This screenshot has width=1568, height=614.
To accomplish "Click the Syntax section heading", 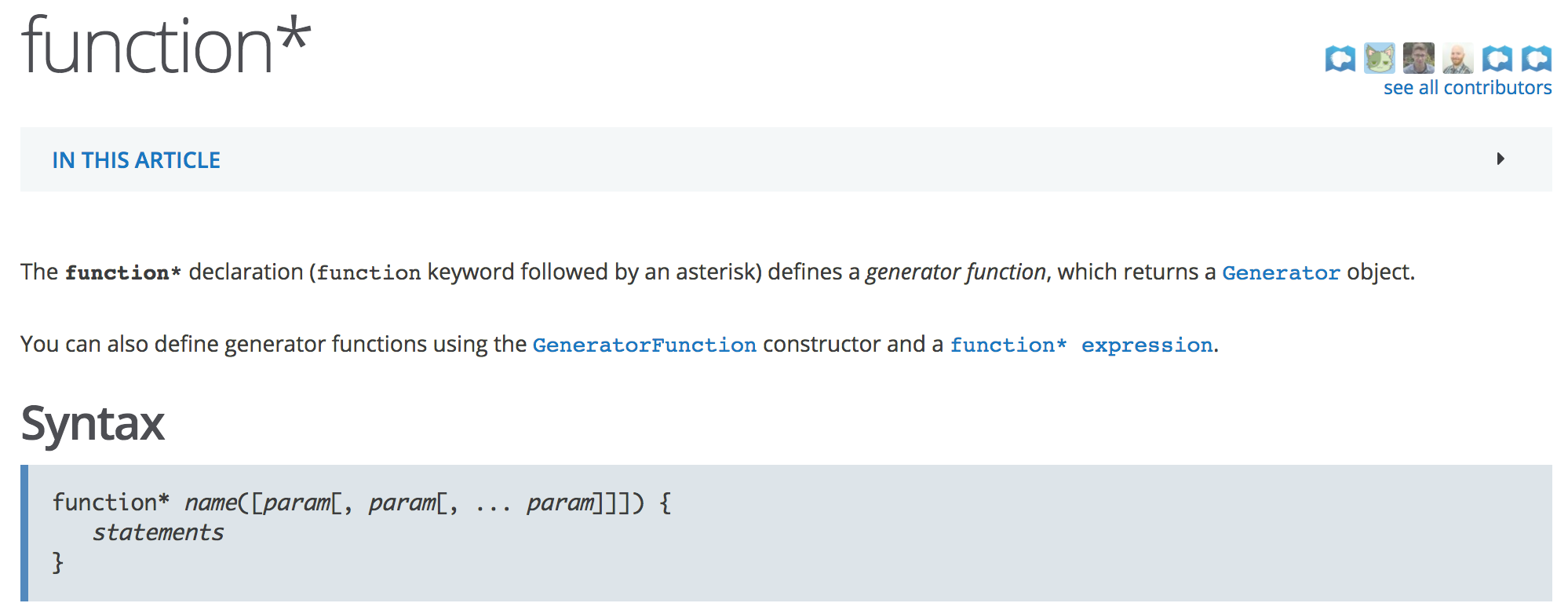I will tap(93, 423).
